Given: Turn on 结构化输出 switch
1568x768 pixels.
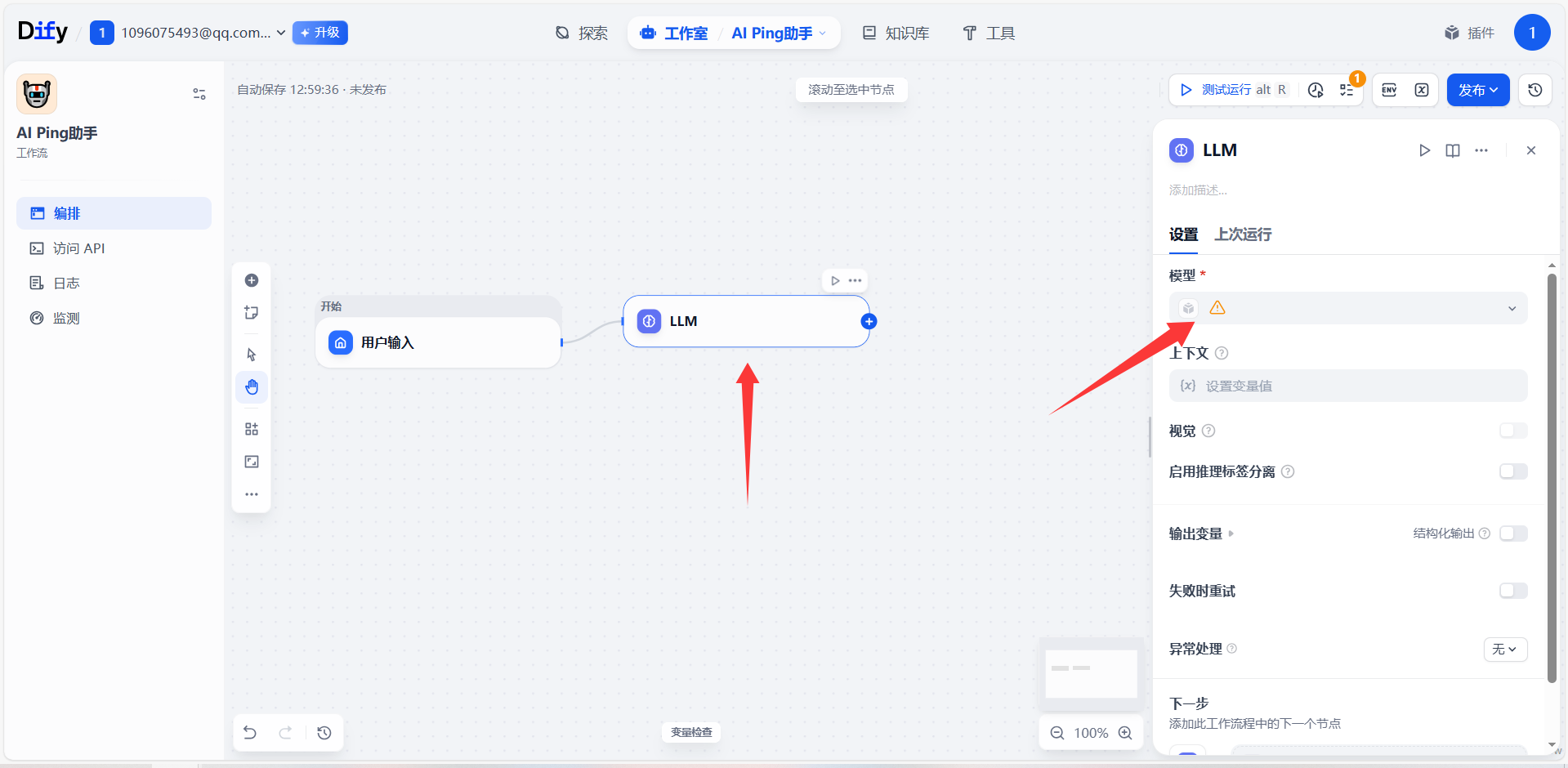Looking at the screenshot, I should tap(1513, 534).
